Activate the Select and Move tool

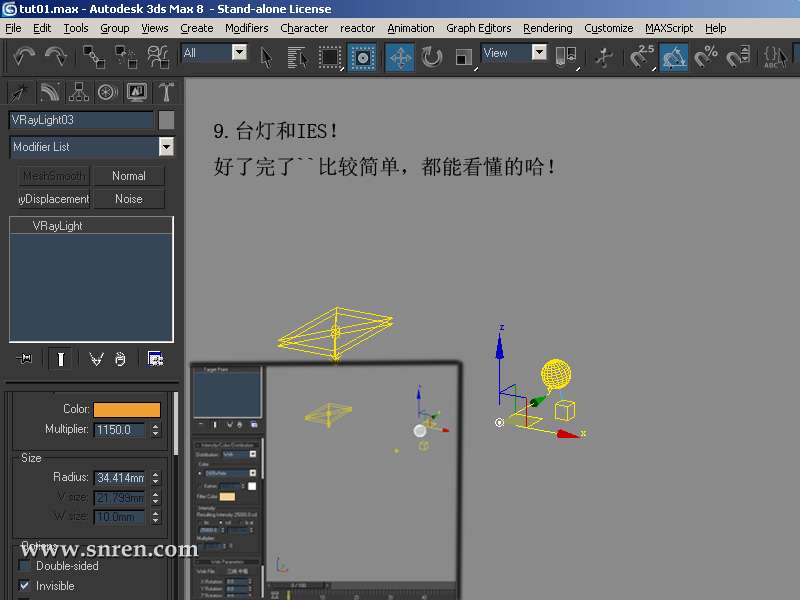tap(400, 57)
